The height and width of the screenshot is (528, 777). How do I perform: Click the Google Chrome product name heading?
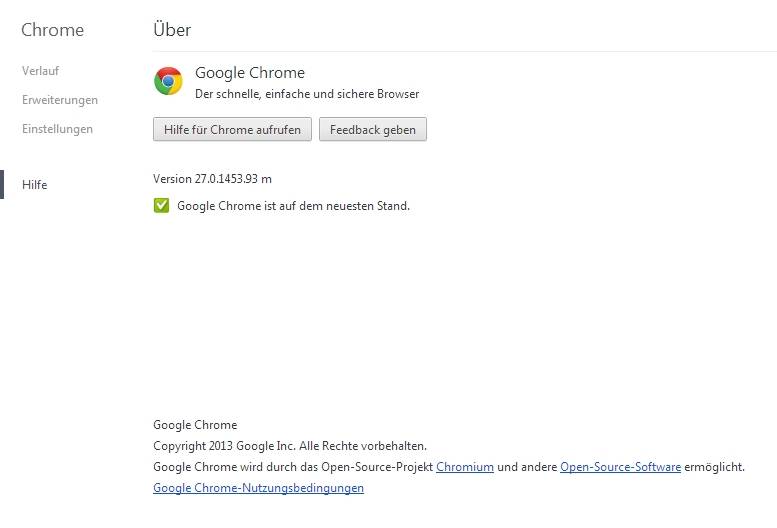(250, 73)
